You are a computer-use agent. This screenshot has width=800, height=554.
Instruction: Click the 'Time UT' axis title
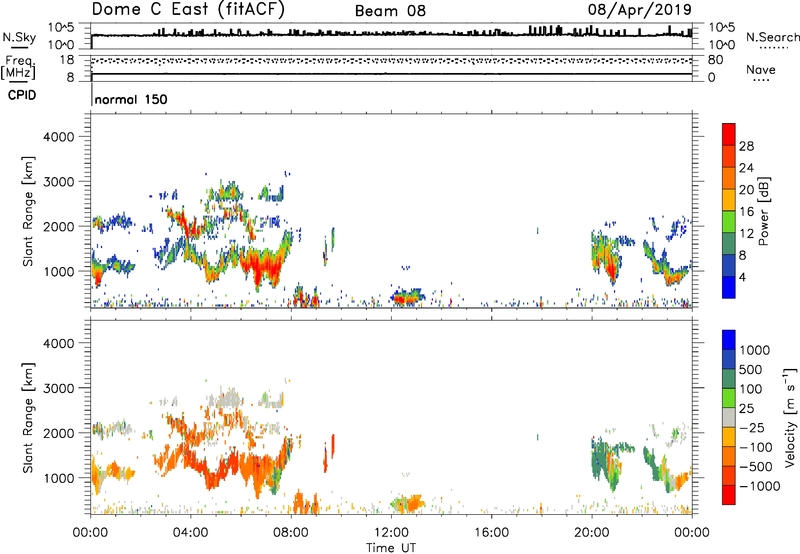pos(391,547)
